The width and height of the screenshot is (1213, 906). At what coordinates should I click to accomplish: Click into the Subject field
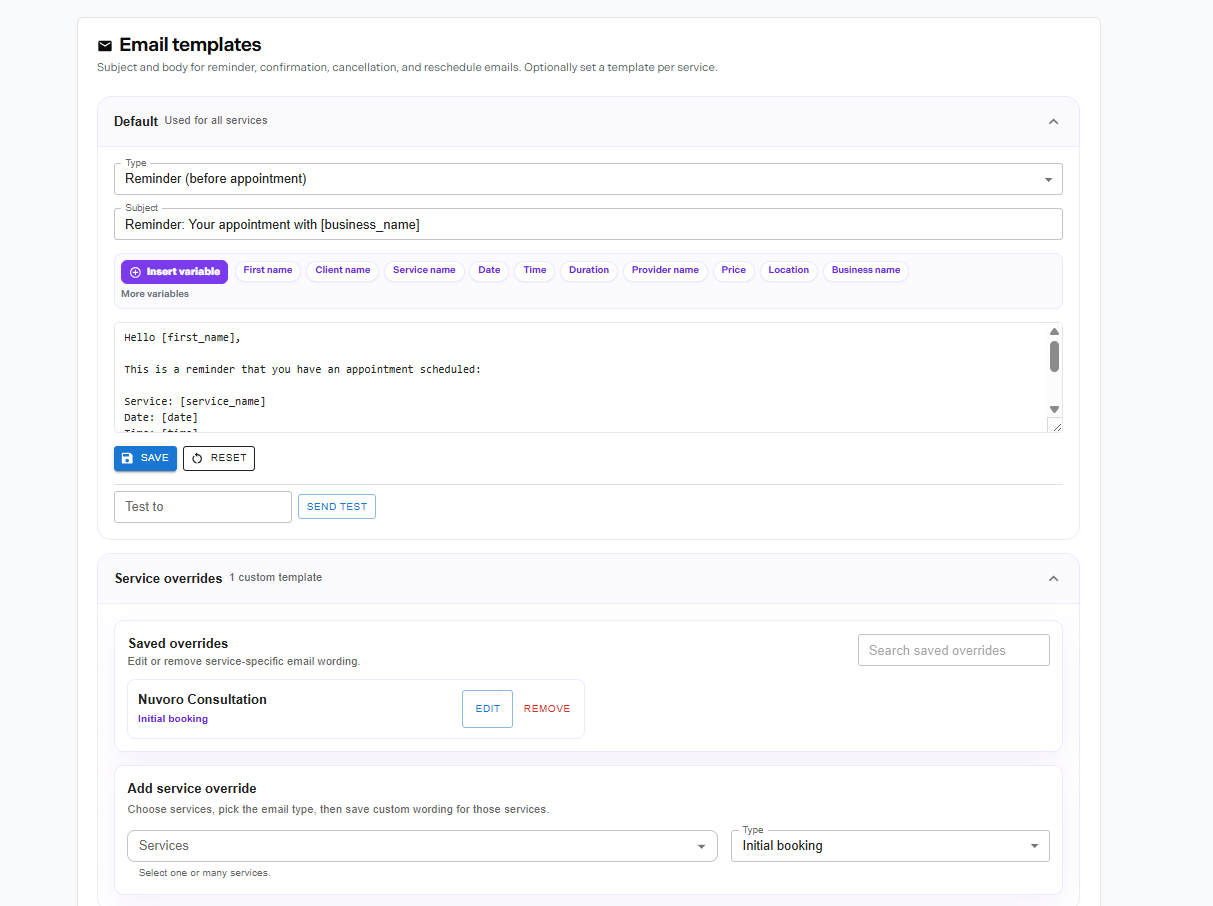point(588,224)
